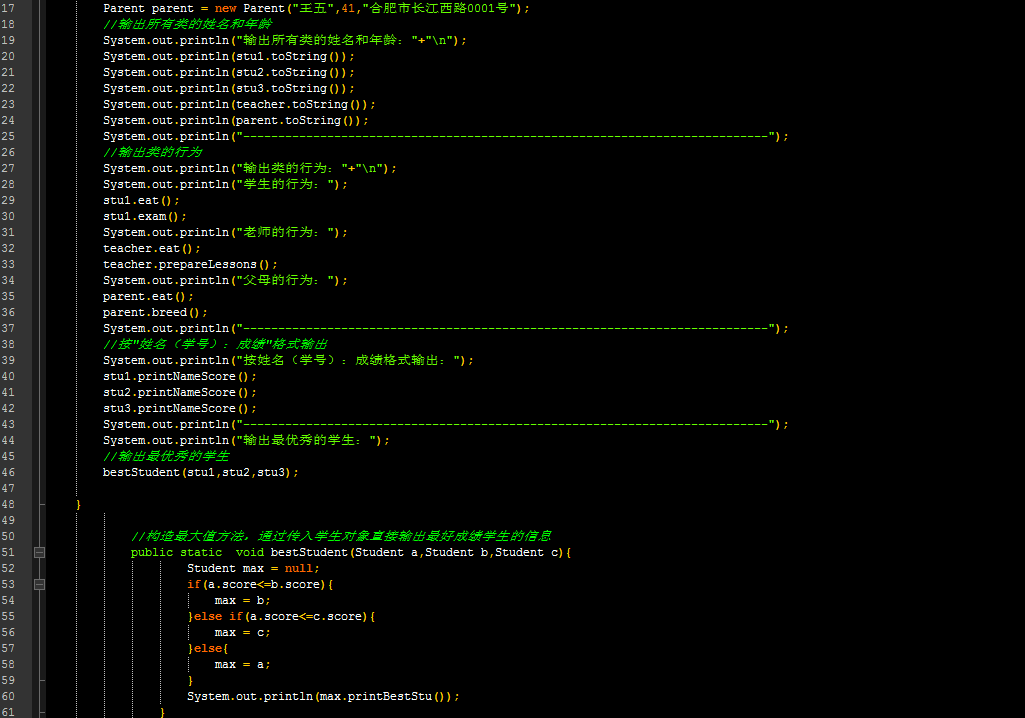Image resolution: width=1025 pixels, height=718 pixels.
Task: Click on stu1.printNameScore(); statement
Action: tap(180, 377)
